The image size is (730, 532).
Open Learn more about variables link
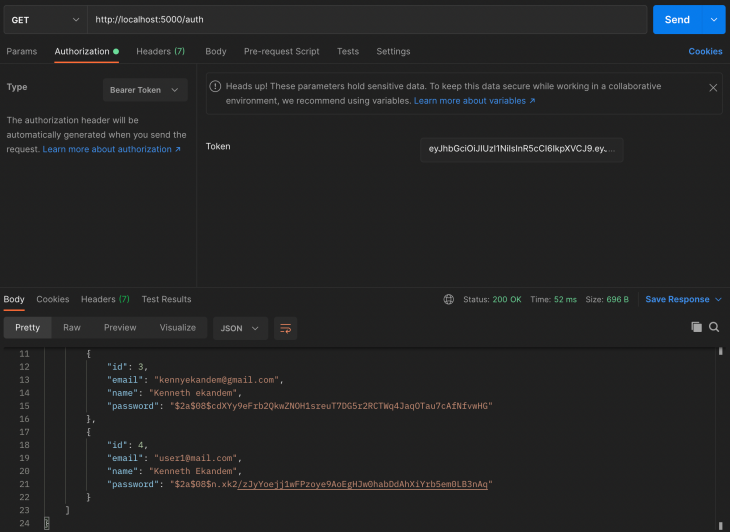tap(474, 101)
